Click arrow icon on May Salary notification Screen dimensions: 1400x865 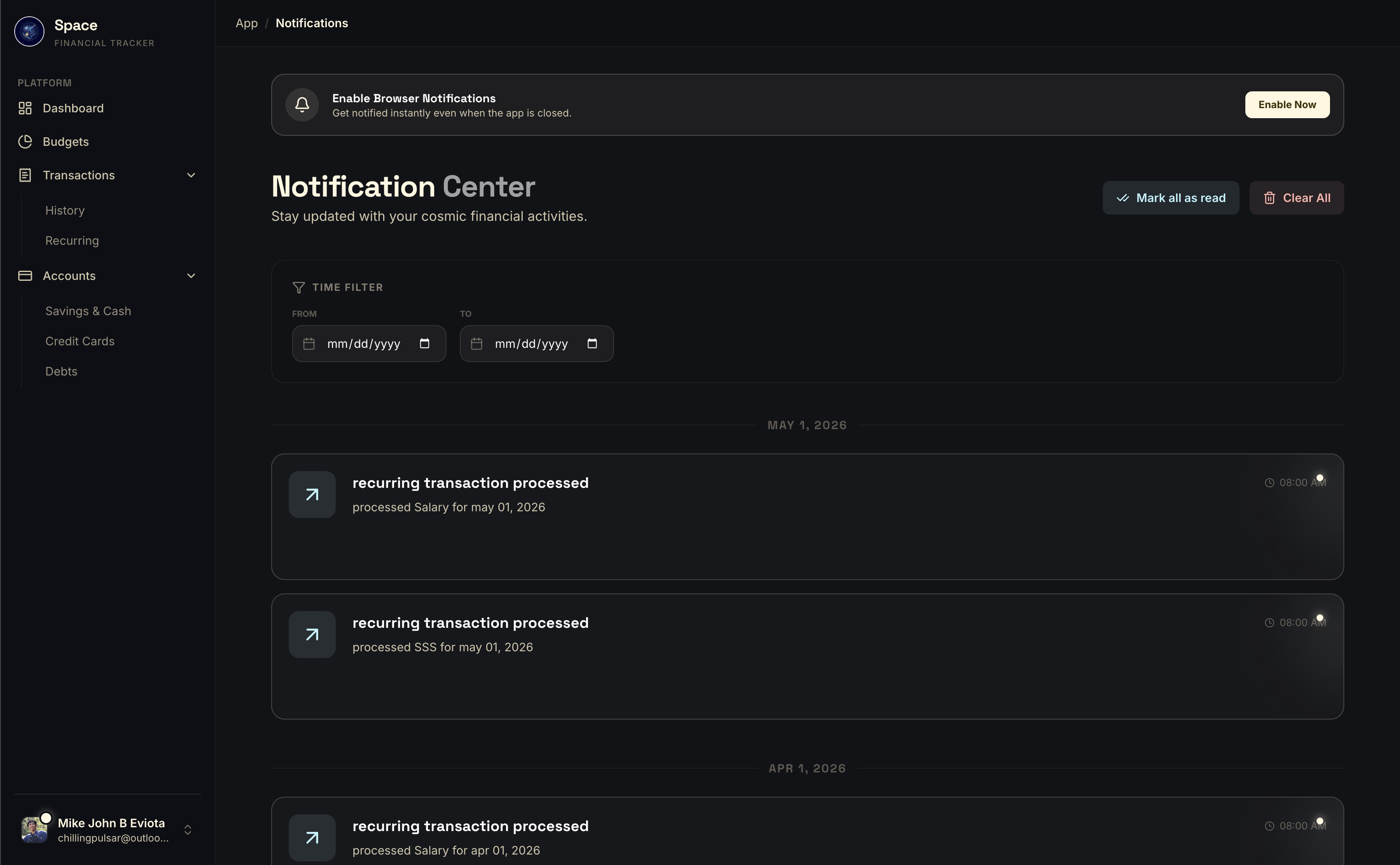pos(312,494)
